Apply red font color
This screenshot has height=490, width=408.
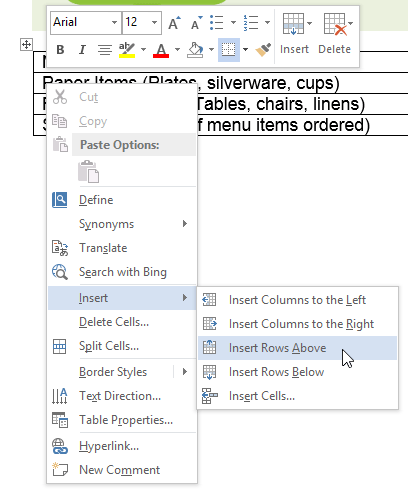click(x=161, y=50)
